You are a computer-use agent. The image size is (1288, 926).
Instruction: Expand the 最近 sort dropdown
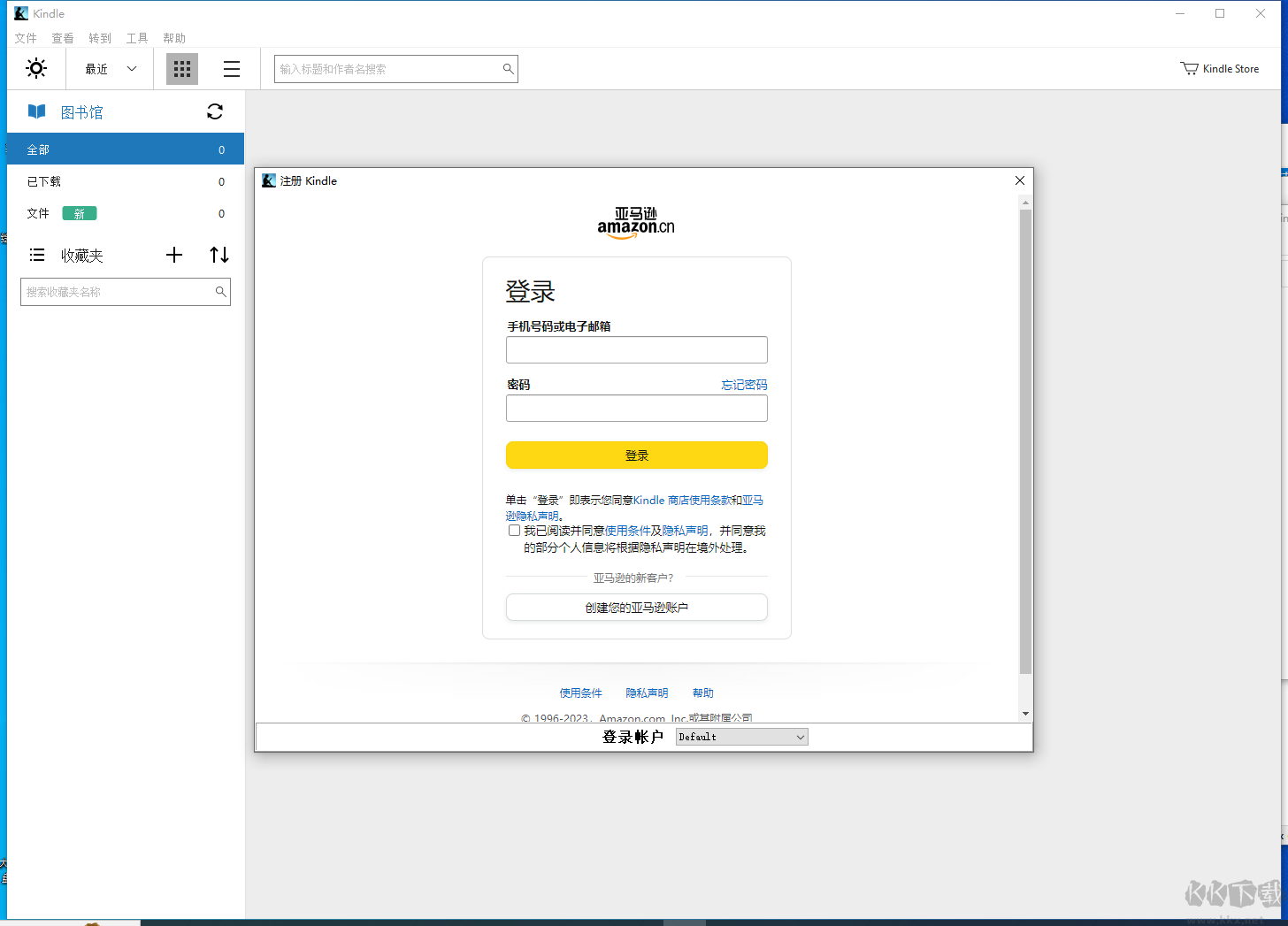(x=108, y=68)
